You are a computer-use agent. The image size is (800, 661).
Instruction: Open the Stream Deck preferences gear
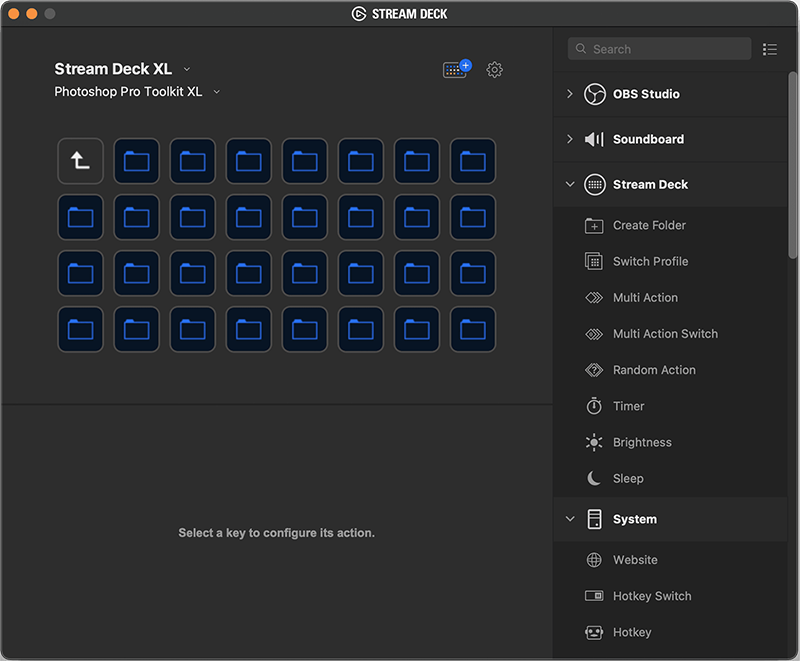click(494, 70)
